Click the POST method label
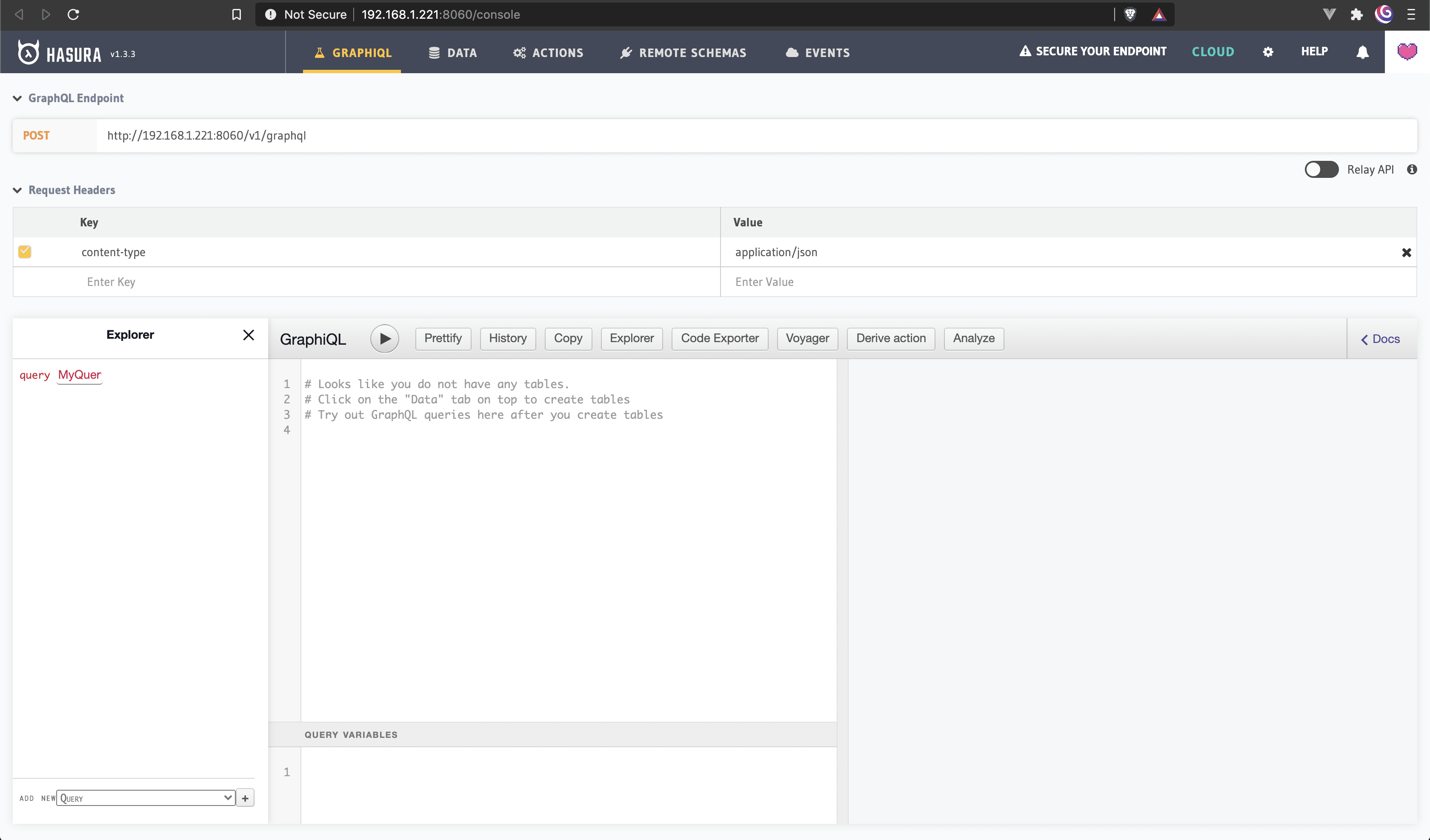The height and width of the screenshot is (840, 1430). [x=36, y=136]
